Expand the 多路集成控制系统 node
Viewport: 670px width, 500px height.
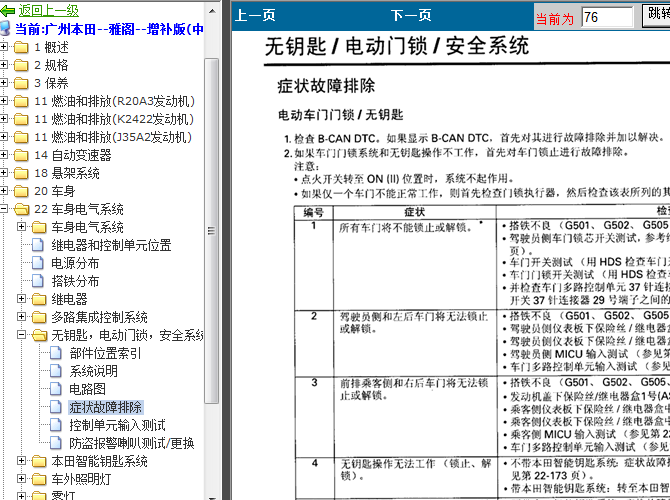click(x=21, y=316)
